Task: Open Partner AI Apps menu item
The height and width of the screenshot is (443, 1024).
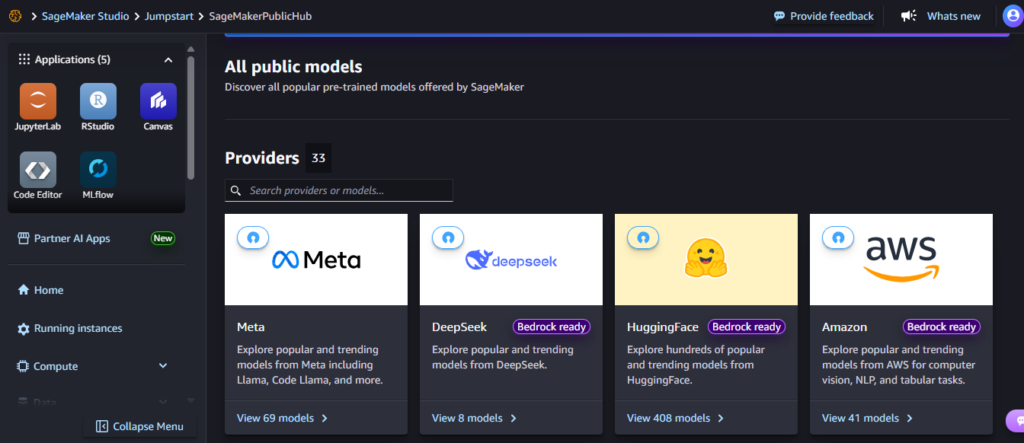Action: [63, 238]
